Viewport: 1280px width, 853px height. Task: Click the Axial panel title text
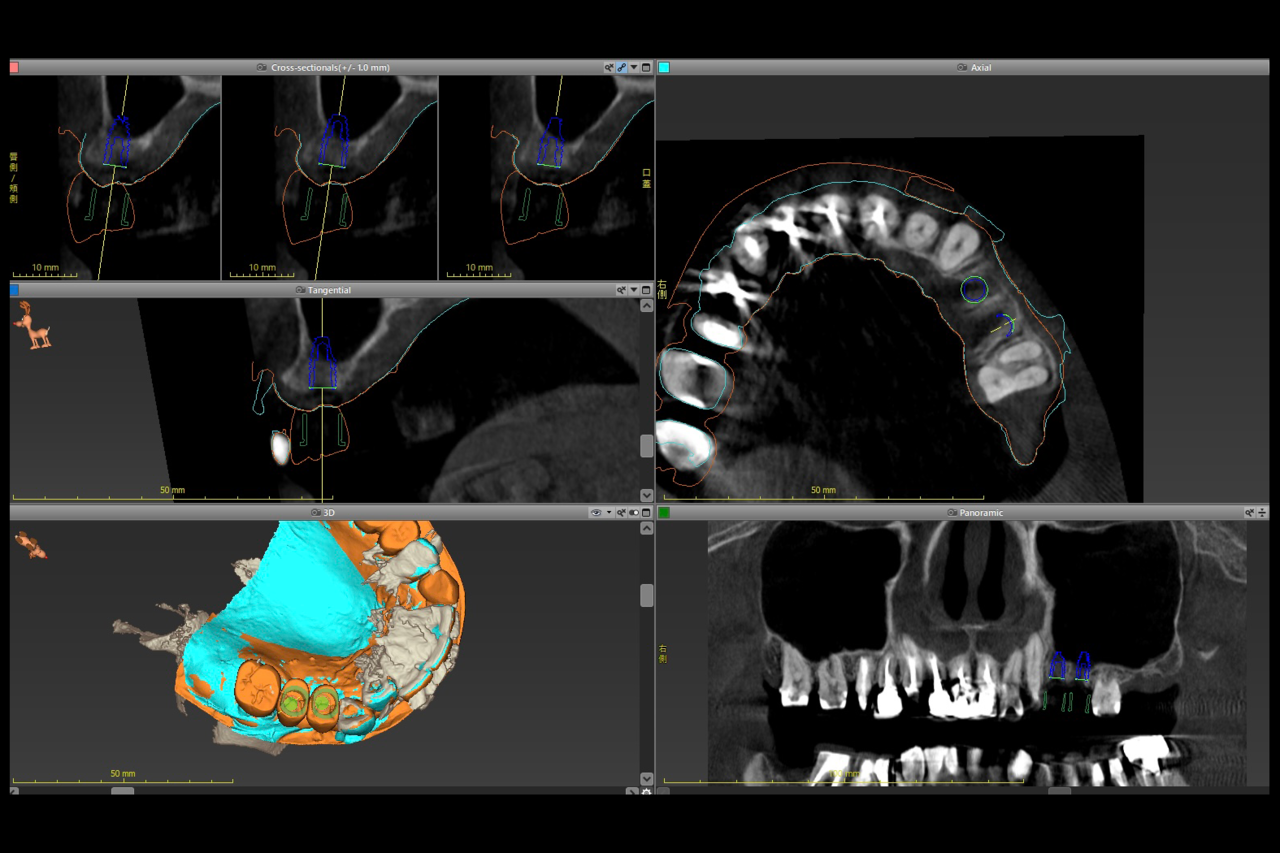981,68
